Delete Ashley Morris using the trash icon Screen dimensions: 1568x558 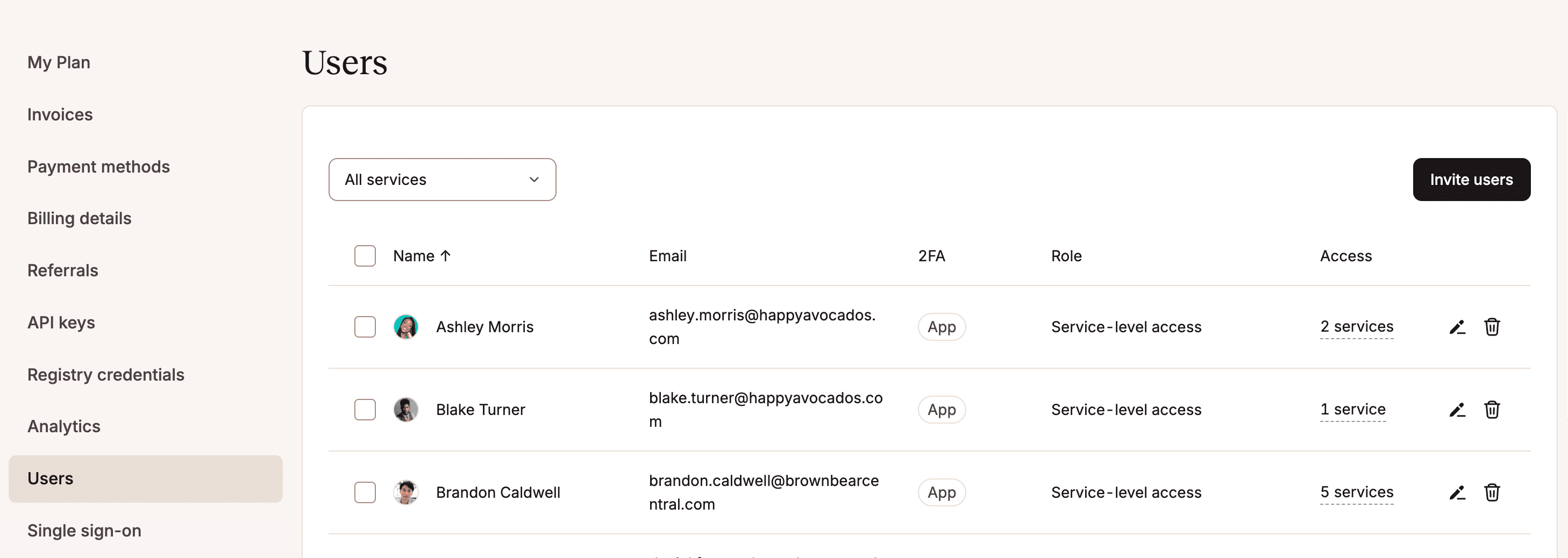click(1493, 327)
